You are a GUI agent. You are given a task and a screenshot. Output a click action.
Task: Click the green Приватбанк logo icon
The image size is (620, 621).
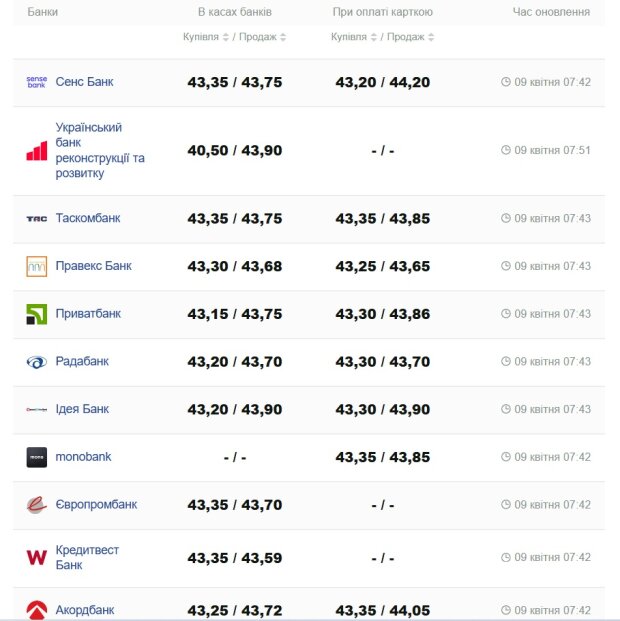coord(36,314)
